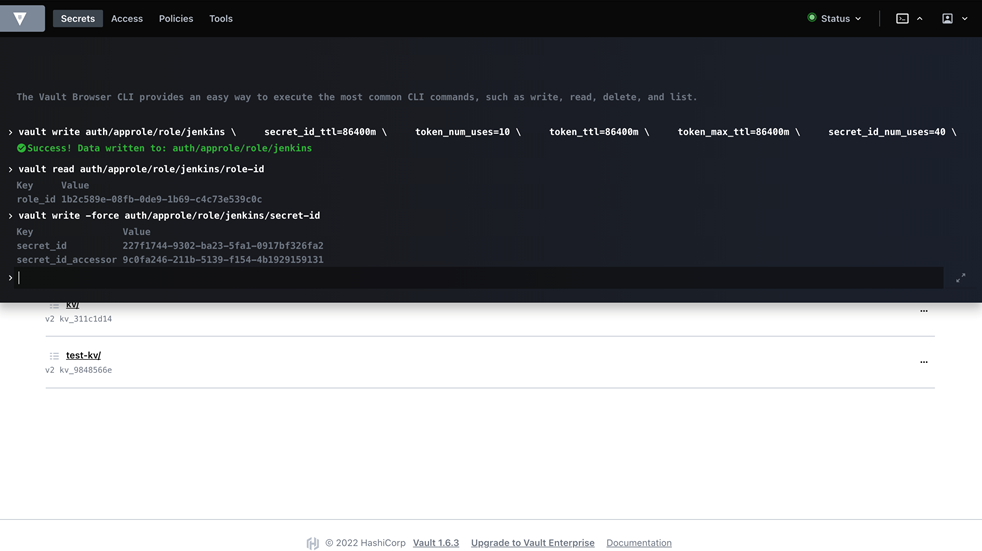Open the user profile menu icon

pos(947,18)
